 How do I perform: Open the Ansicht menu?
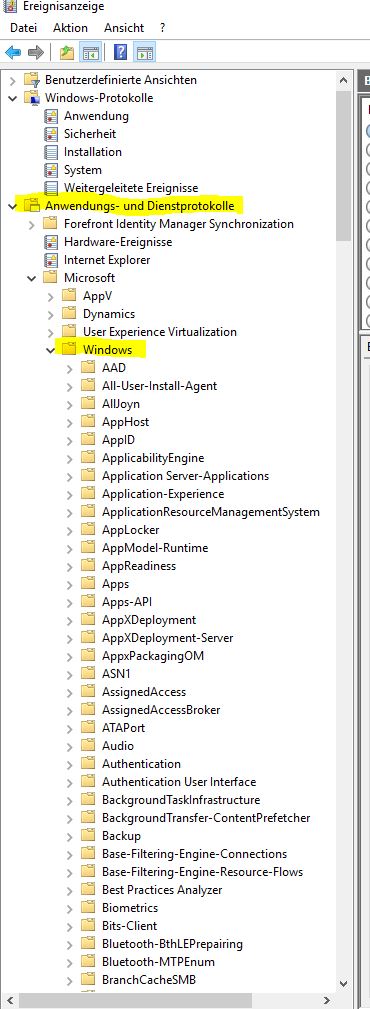pos(124,28)
